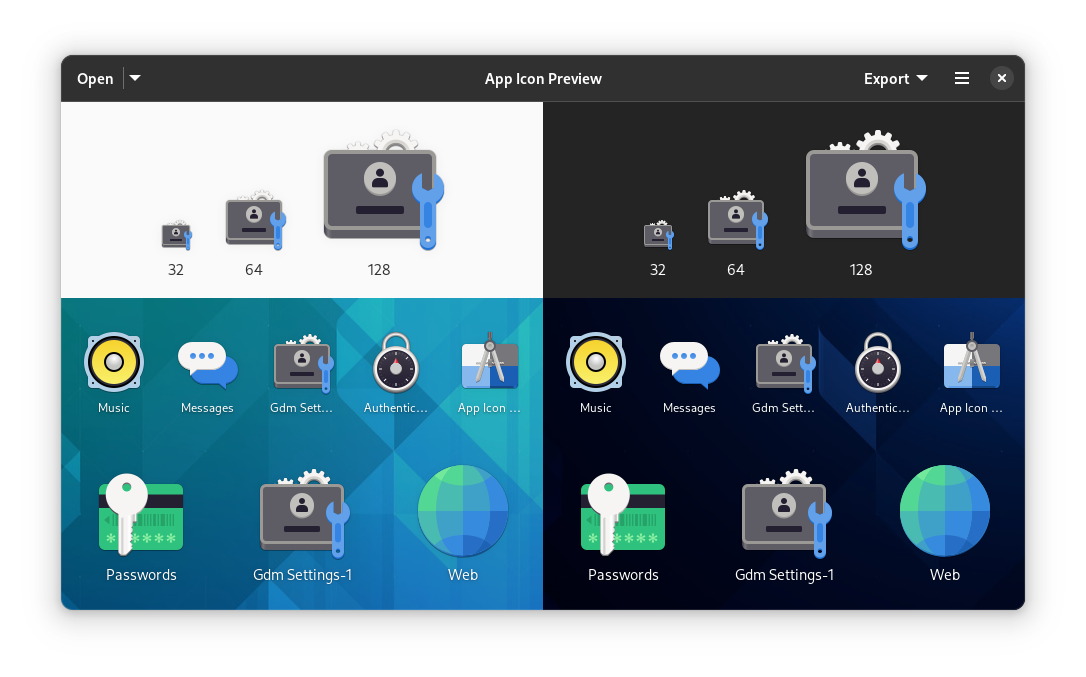The image size is (1086, 677).
Task: Select the App Icon Preview compass icon
Action: point(489,362)
